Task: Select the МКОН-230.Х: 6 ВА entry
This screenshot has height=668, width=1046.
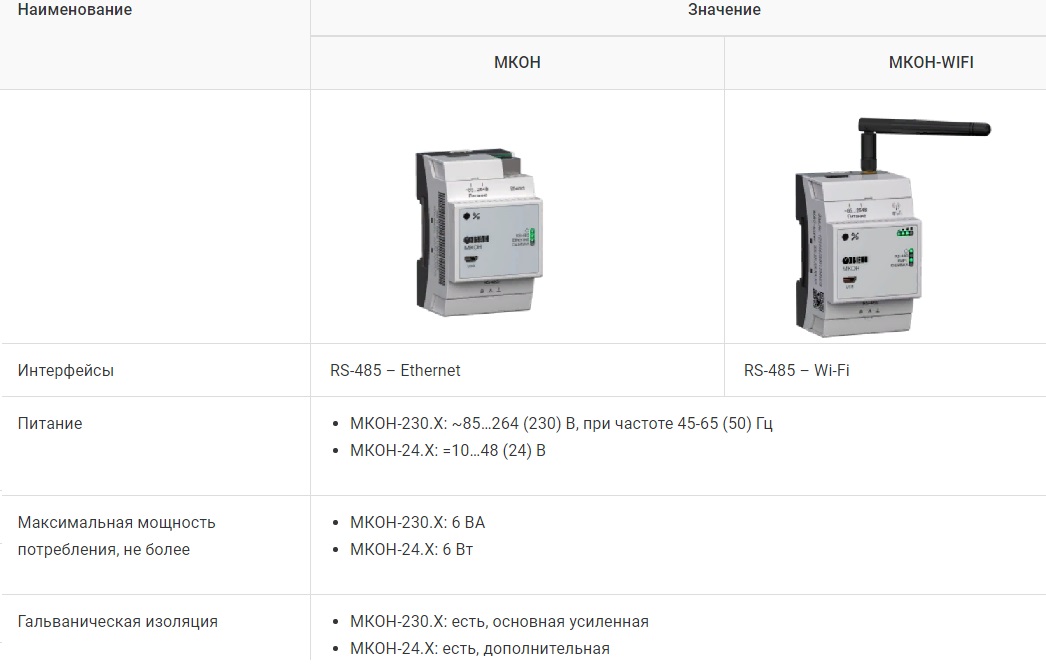Action: coord(417,522)
